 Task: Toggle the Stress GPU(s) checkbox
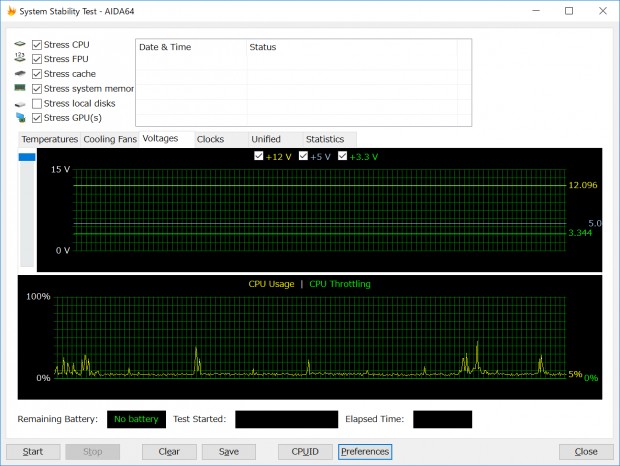click(37, 118)
